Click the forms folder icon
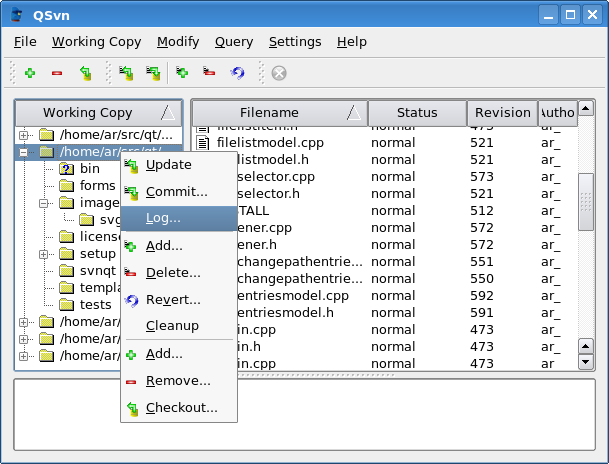This screenshot has width=609, height=464. [66, 186]
